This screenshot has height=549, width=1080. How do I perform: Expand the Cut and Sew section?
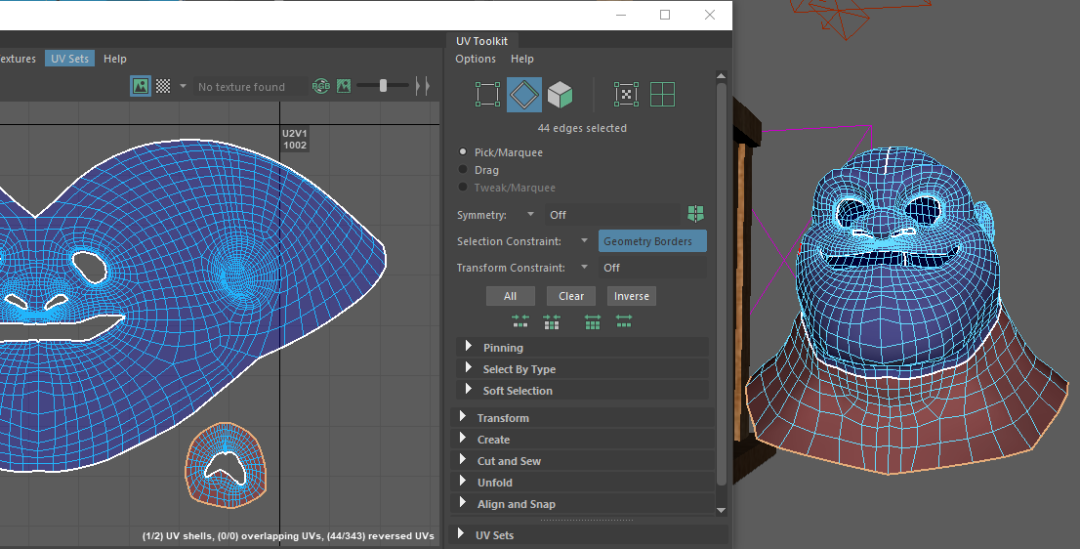[x=509, y=461]
